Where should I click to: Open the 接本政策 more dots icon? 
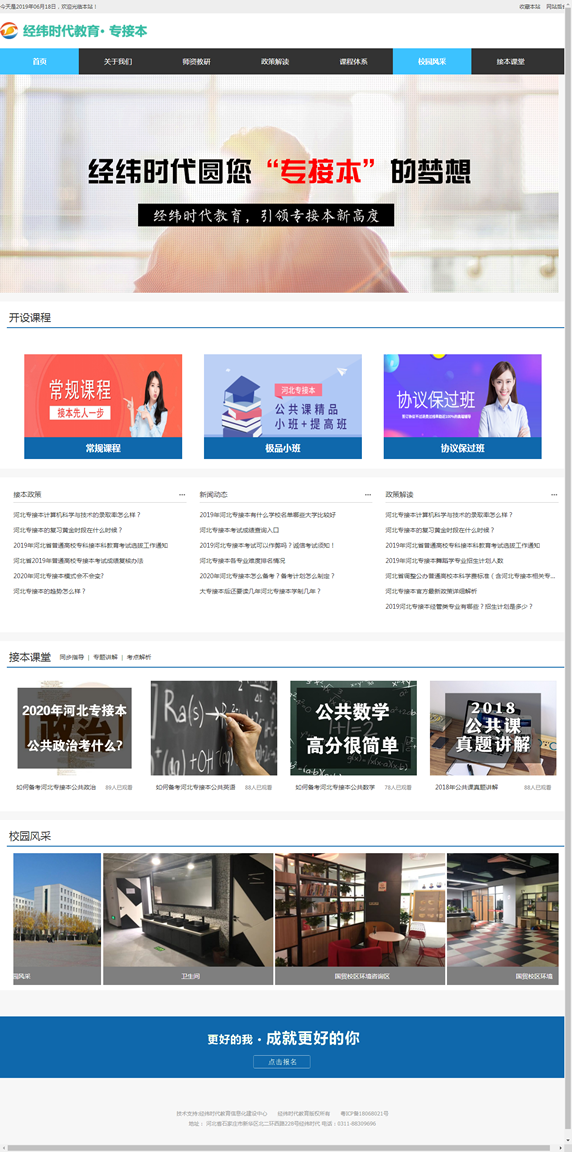182,494
